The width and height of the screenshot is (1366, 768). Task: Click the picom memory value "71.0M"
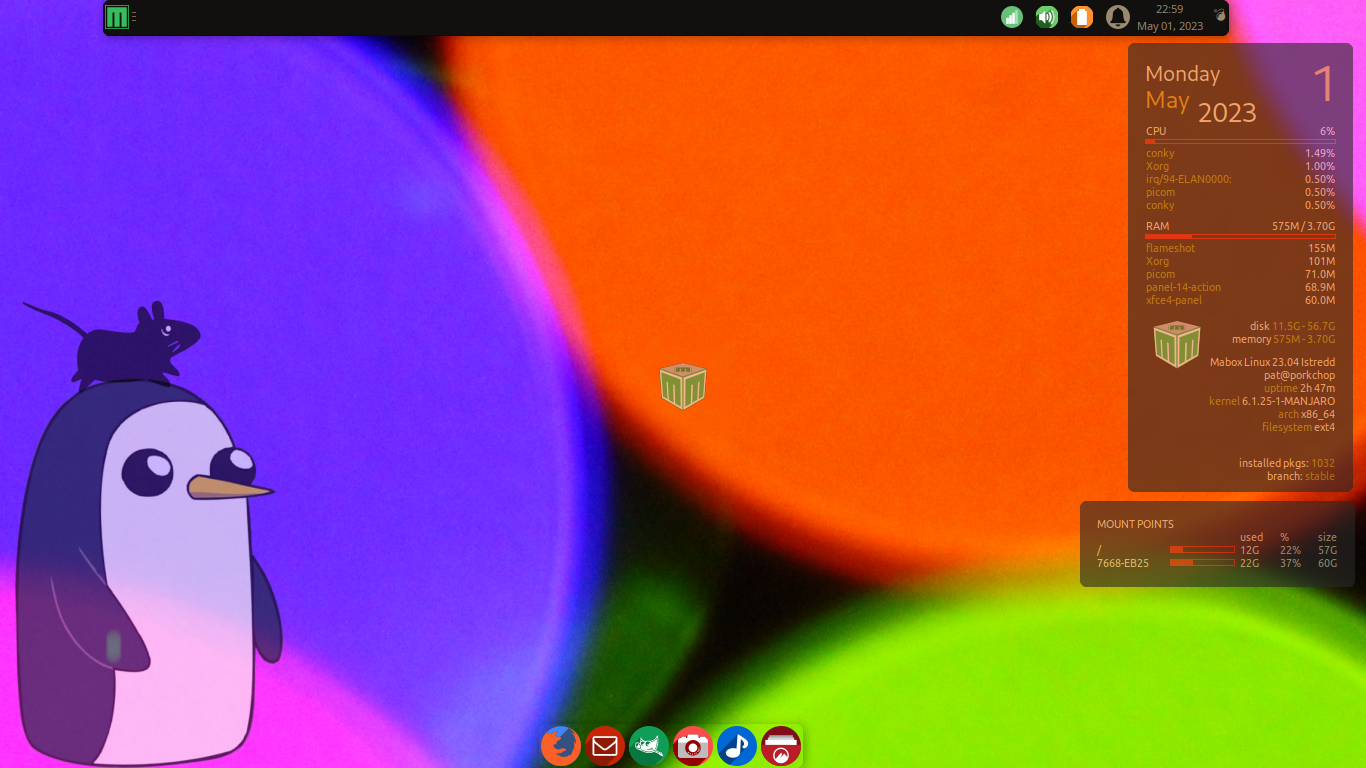[x=1320, y=274]
